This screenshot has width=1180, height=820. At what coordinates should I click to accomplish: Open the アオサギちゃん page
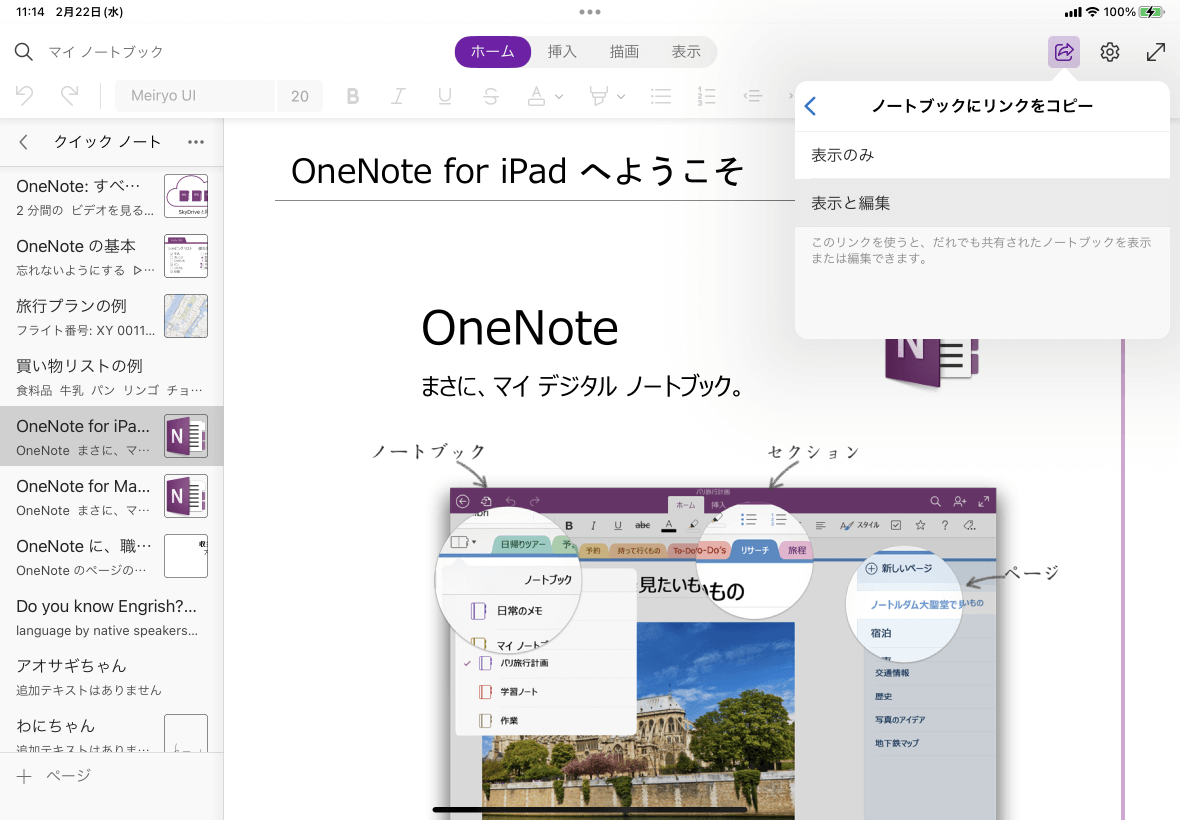click(x=111, y=676)
